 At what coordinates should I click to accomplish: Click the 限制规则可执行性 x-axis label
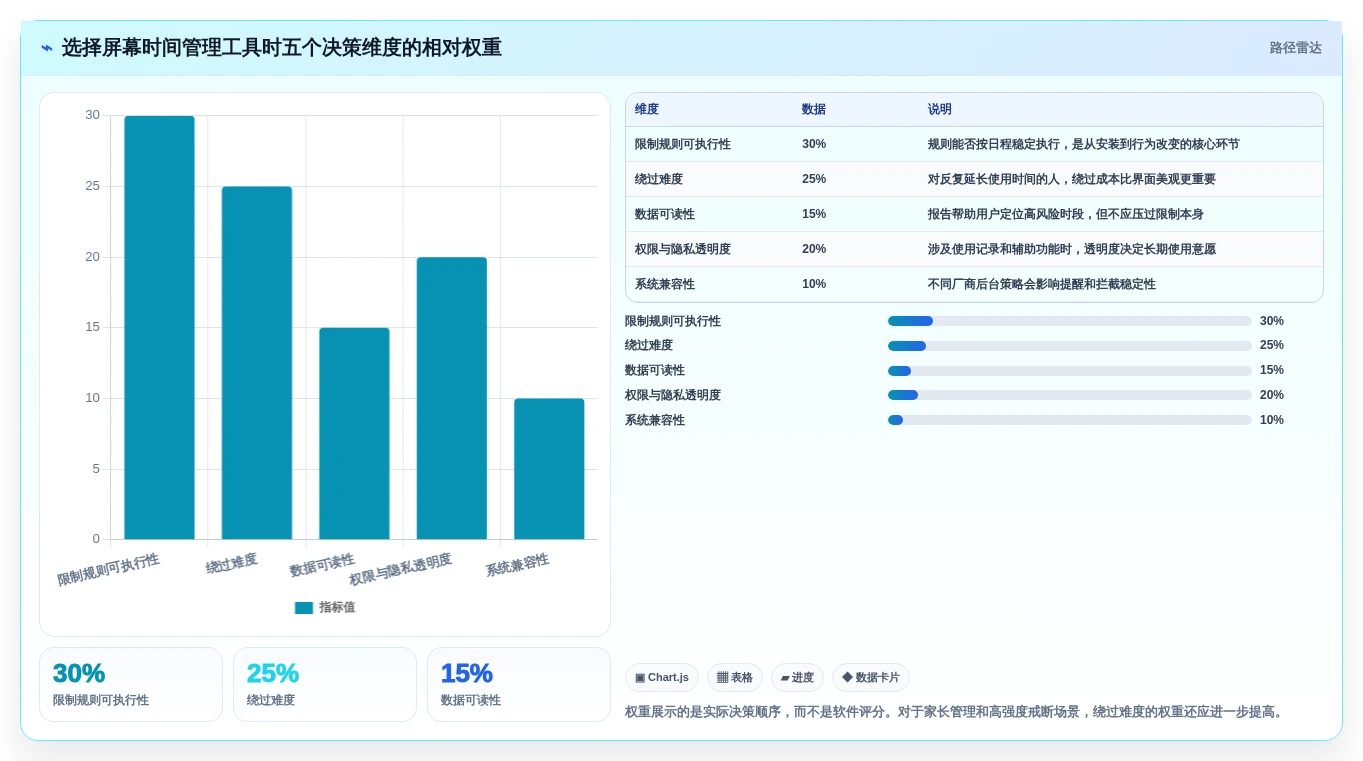108,569
